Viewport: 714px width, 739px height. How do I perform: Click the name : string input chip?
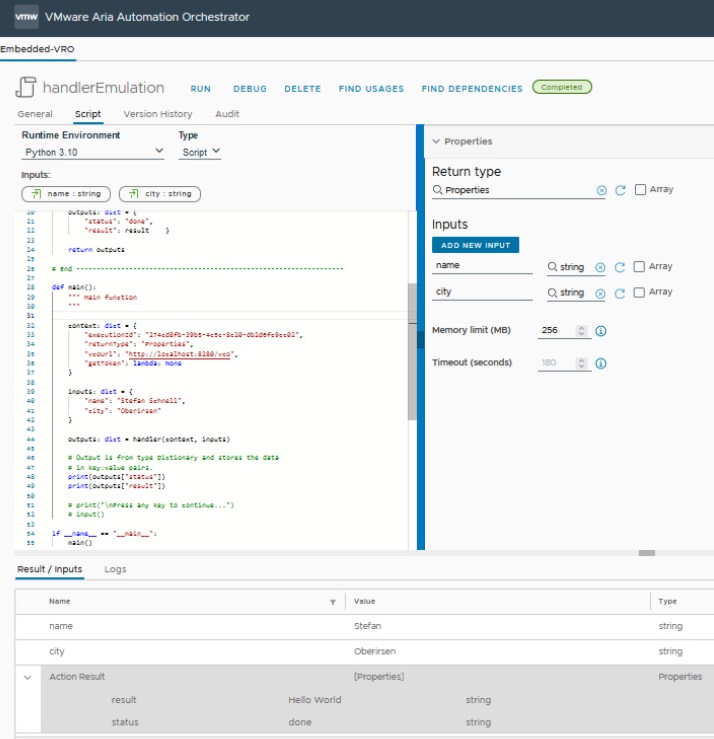tap(66, 194)
